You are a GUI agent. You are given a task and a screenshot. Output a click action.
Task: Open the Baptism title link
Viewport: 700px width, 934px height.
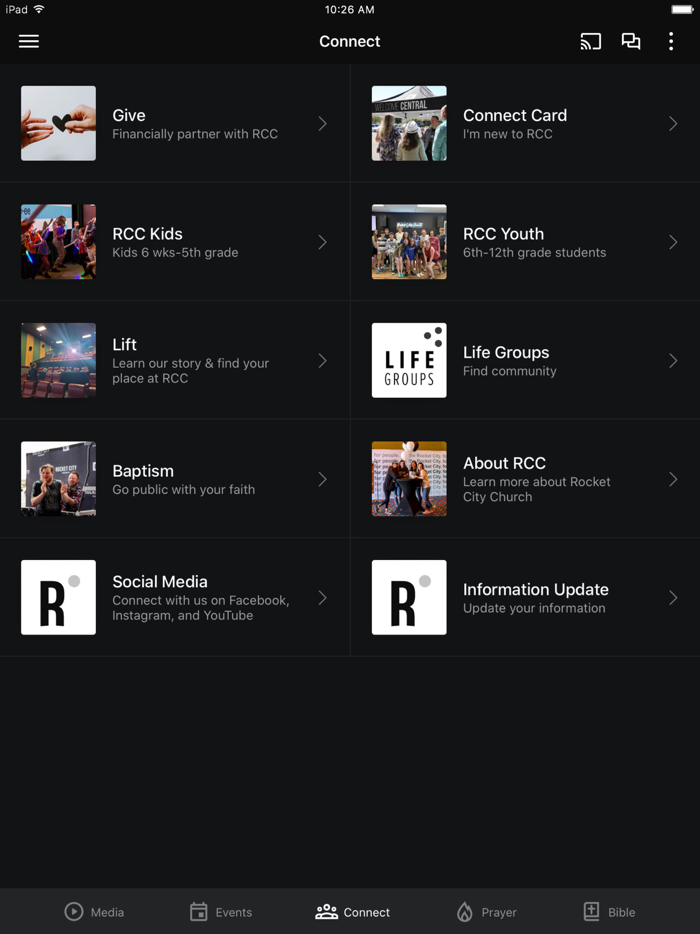coord(143,471)
